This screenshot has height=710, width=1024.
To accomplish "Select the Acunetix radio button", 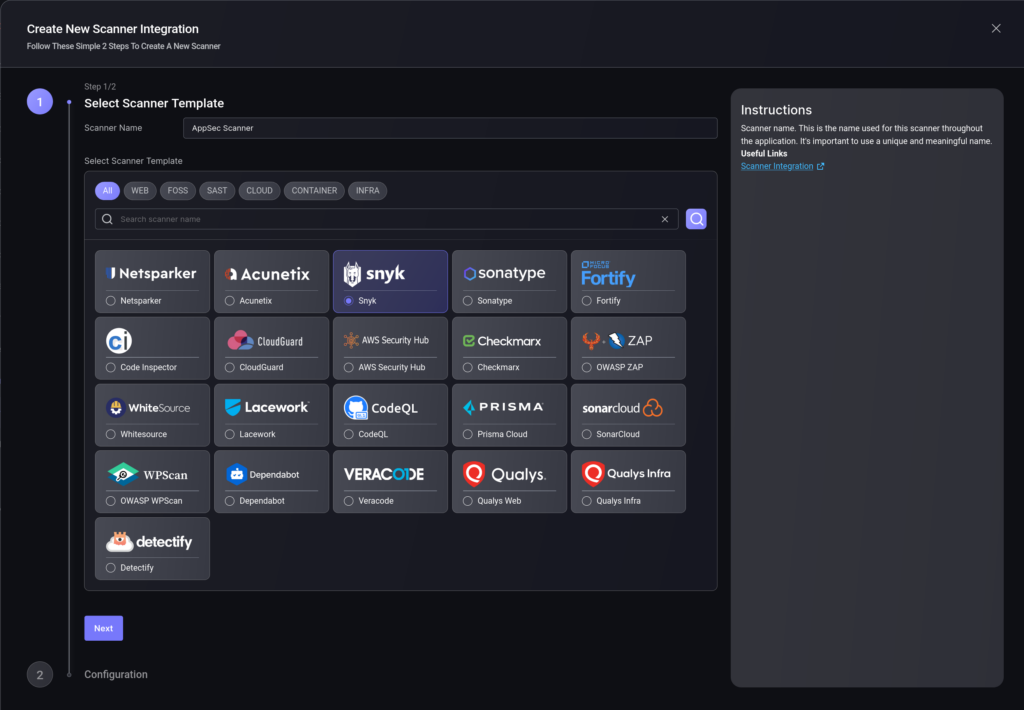I will (230, 300).
